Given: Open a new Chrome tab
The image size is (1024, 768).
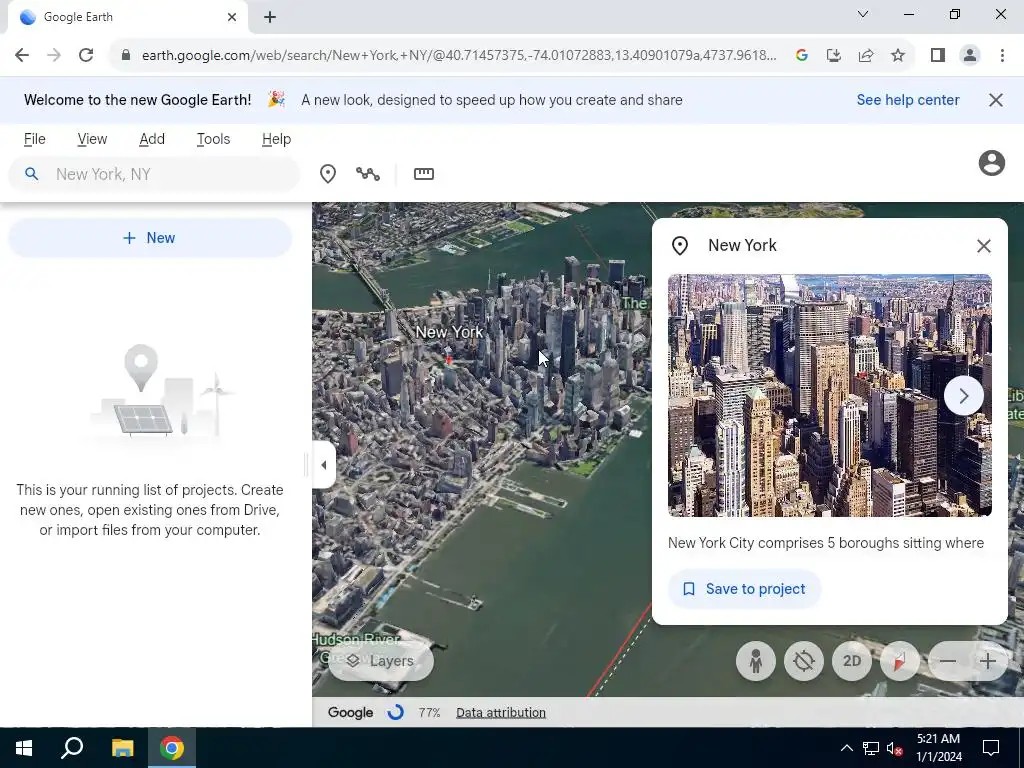Looking at the screenshot, I should tap(270, 17).
